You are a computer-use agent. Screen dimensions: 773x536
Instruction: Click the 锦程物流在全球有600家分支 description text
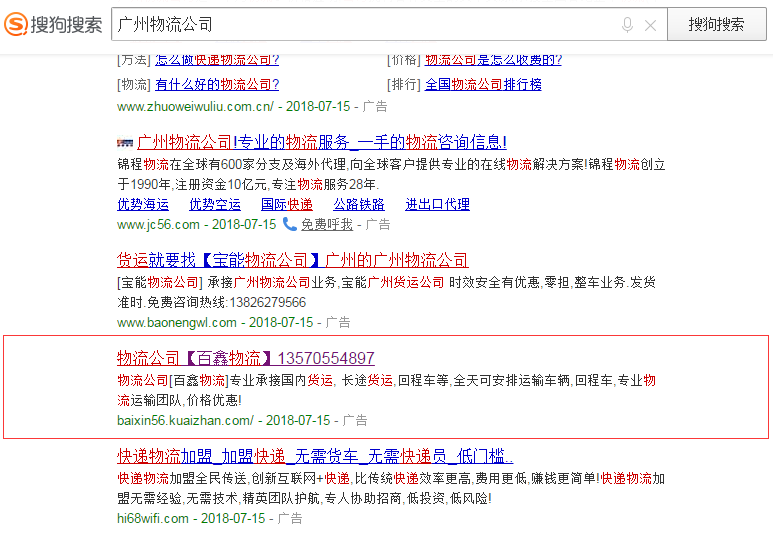point(391,174)
